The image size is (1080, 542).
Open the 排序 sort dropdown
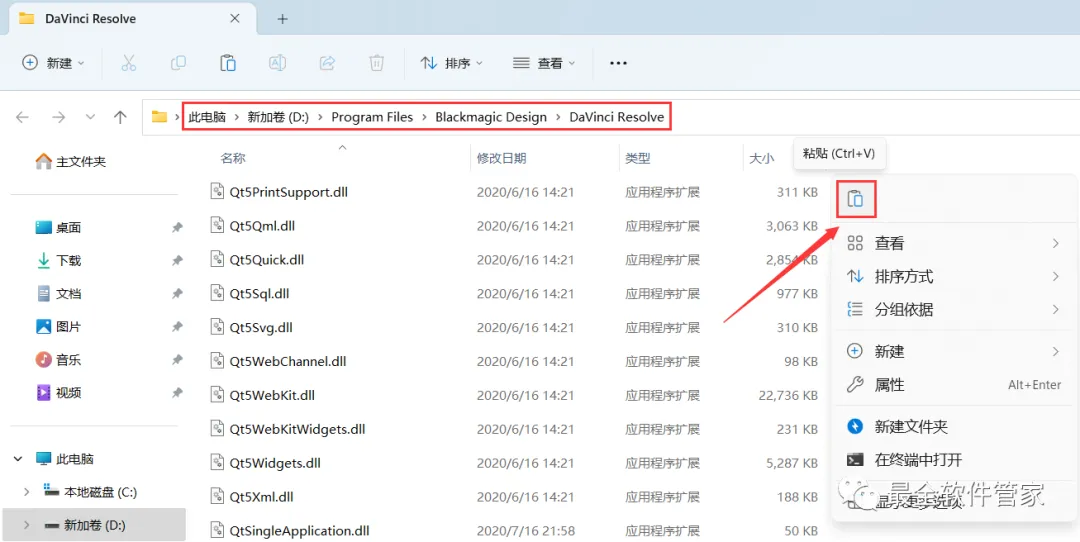[452, 63]
